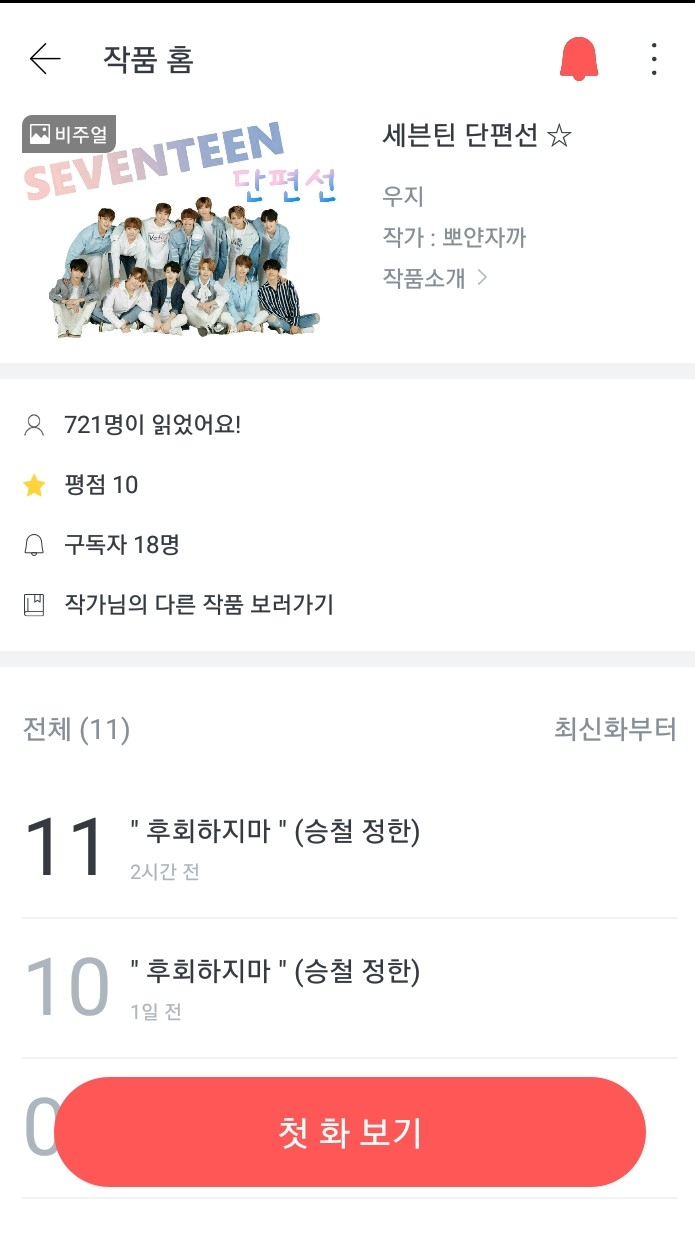The height and width of the screenshot is (1235, 695).
Task: Tap the subscriber bell outline icon
Action: tap(34, 545)
